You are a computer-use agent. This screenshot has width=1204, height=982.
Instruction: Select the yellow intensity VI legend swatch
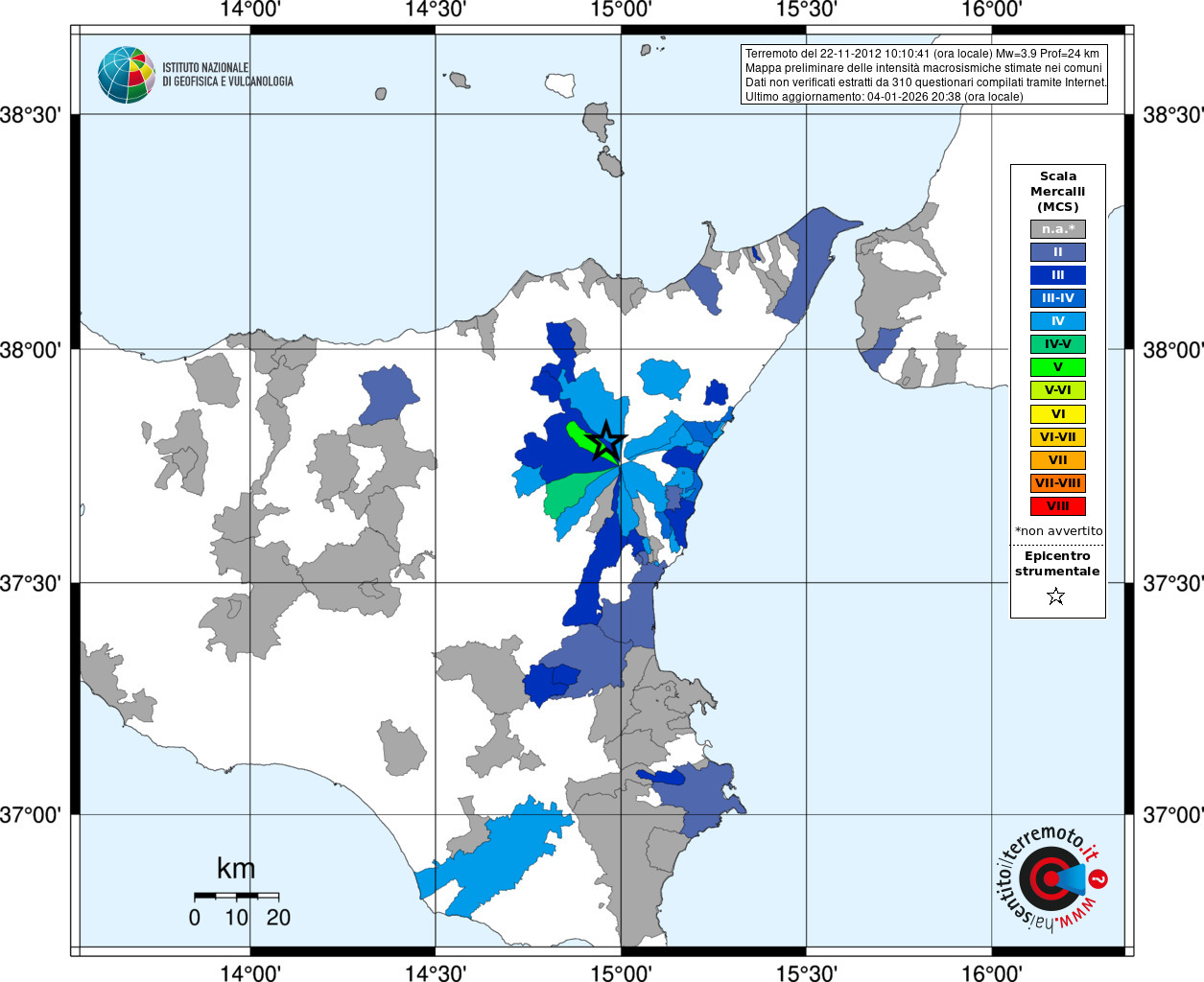click(1058, 414)
